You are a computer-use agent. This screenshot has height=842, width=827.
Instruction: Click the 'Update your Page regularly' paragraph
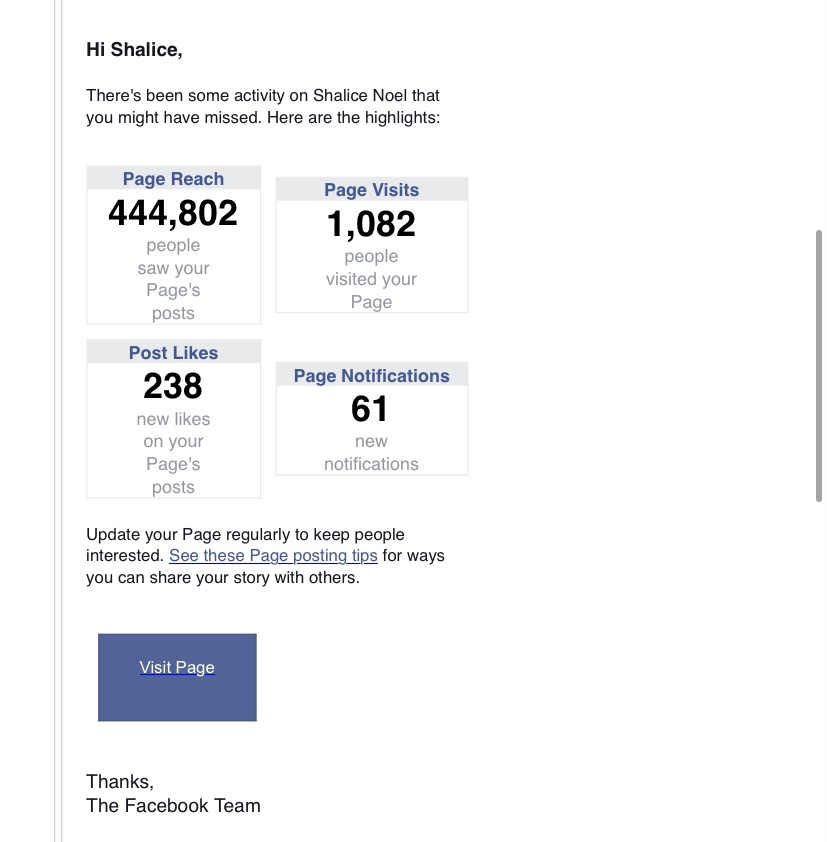(x=265, y=556)
